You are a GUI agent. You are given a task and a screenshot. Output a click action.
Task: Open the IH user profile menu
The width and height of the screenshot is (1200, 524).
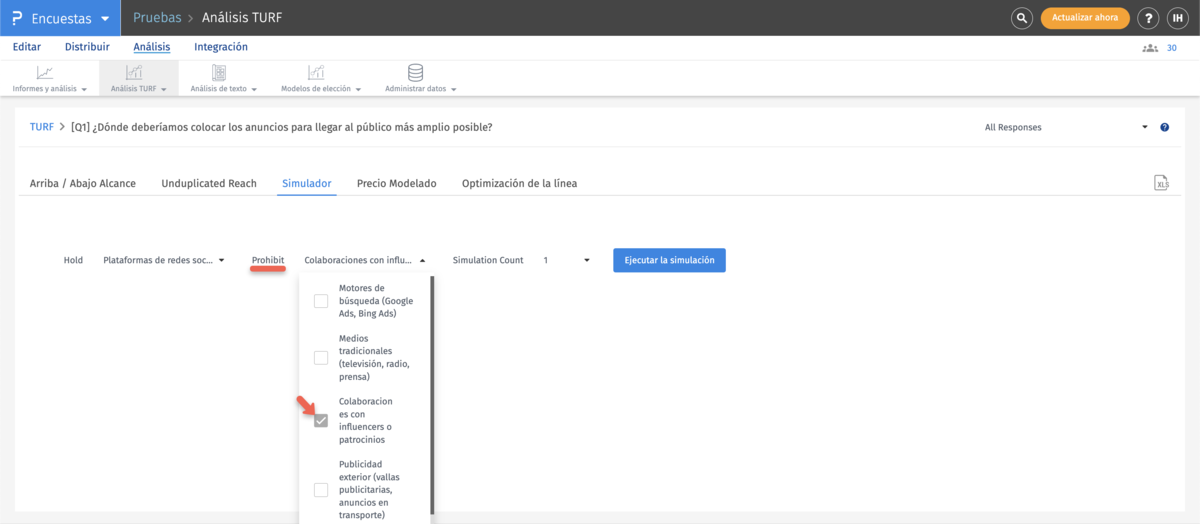click(x=1180, y=18)
